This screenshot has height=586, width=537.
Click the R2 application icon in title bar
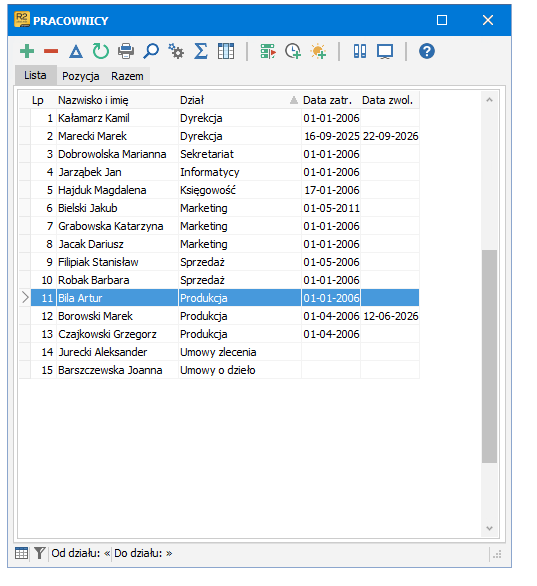tap(22, 19)
